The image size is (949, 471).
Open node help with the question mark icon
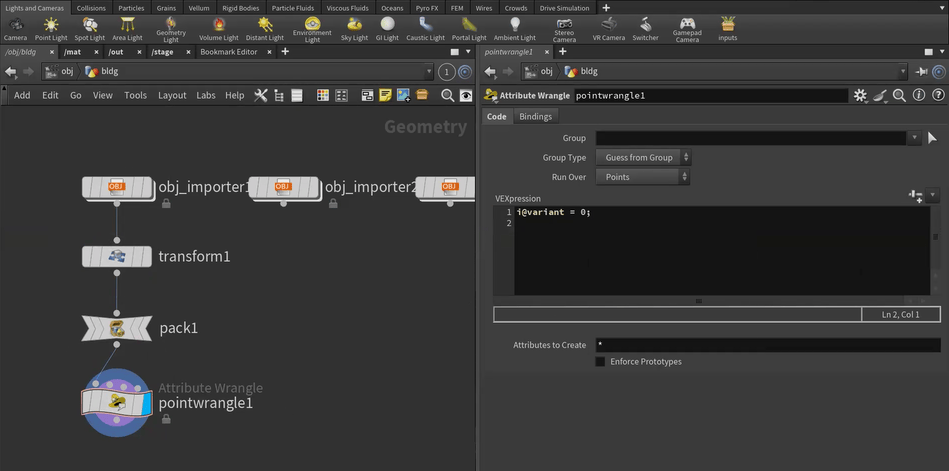(x=938, y=95)
